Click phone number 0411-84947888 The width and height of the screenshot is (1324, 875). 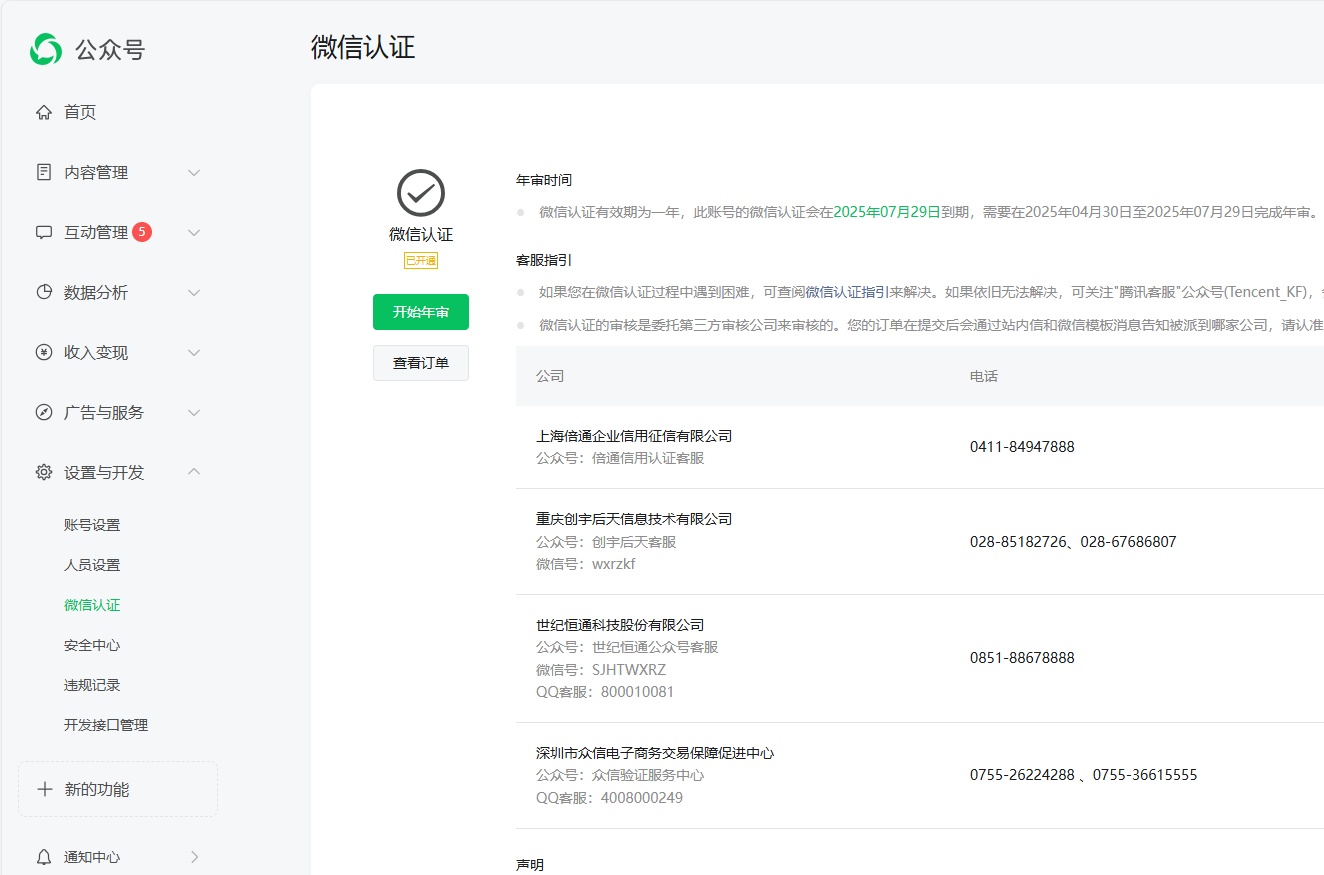1022,447
